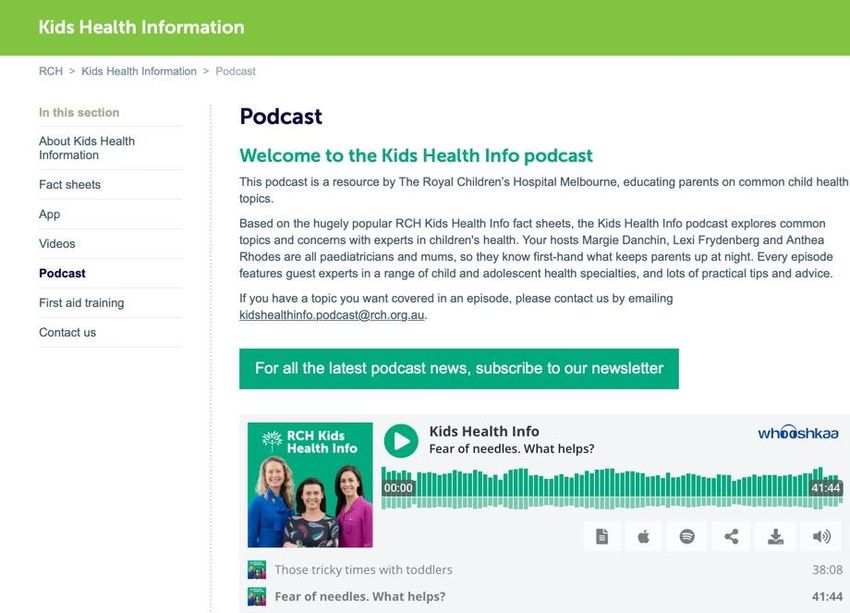Click the Kids Health Information header title

click(141, 27)
